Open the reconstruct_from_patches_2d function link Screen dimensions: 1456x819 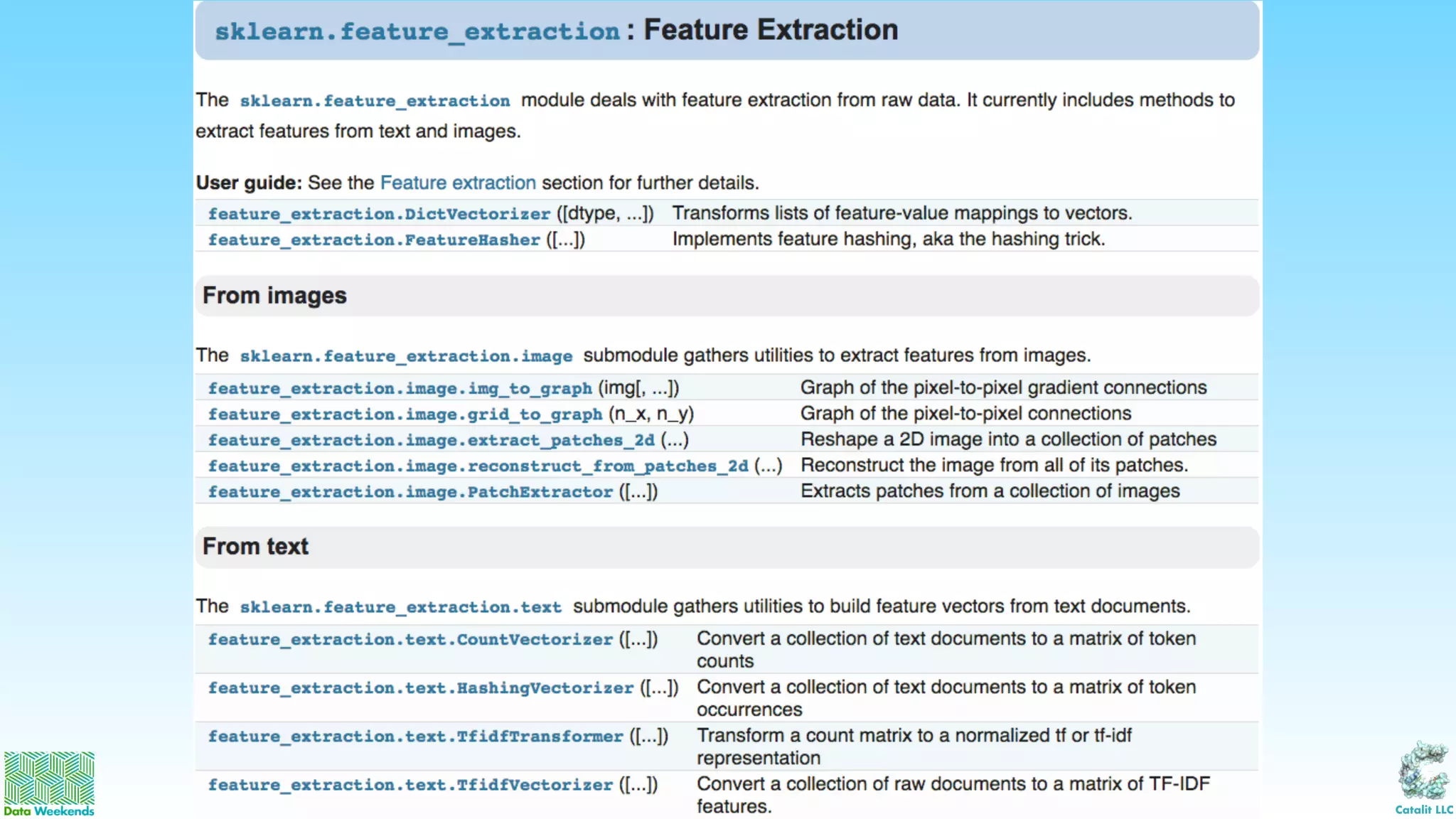pos(478,466)
